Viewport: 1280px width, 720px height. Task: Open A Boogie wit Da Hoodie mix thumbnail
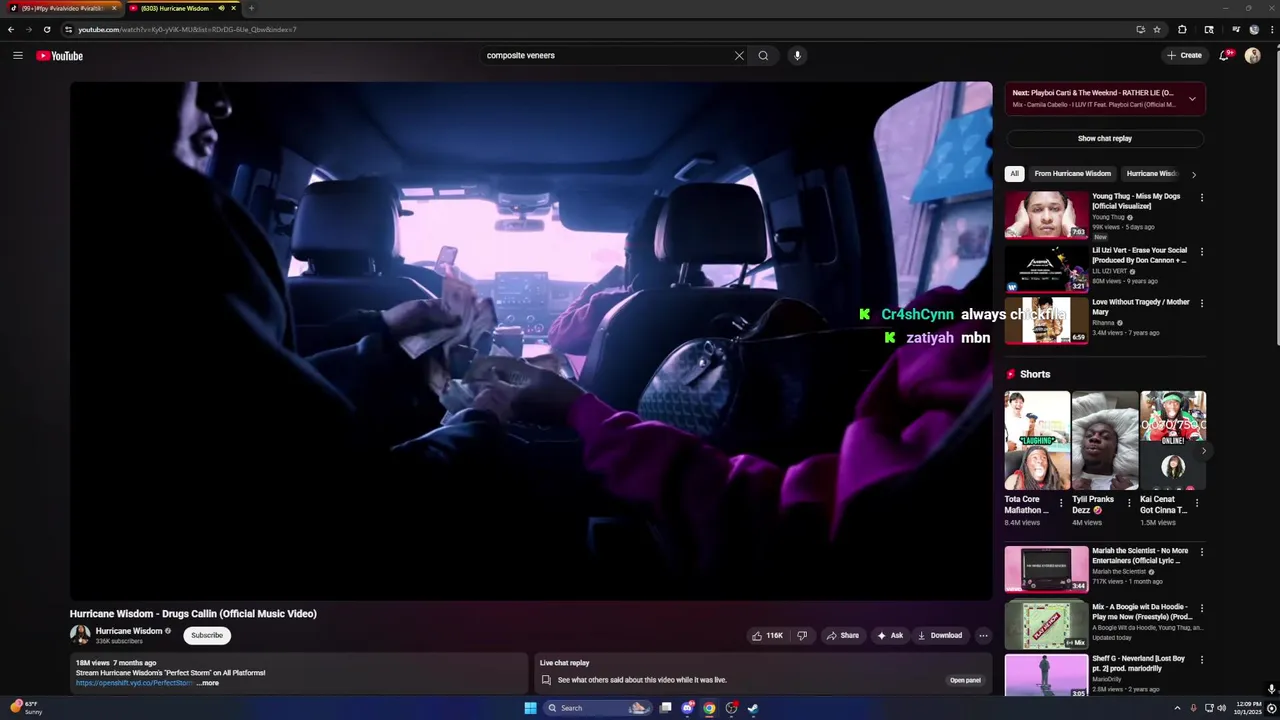tap(1046, 625)
